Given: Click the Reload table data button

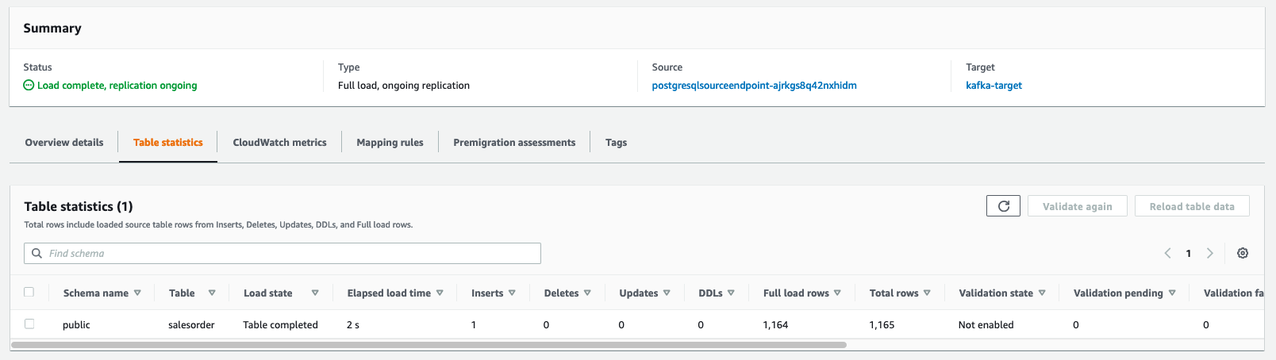Looking at the screenshot, I should tap(1192, 206).
